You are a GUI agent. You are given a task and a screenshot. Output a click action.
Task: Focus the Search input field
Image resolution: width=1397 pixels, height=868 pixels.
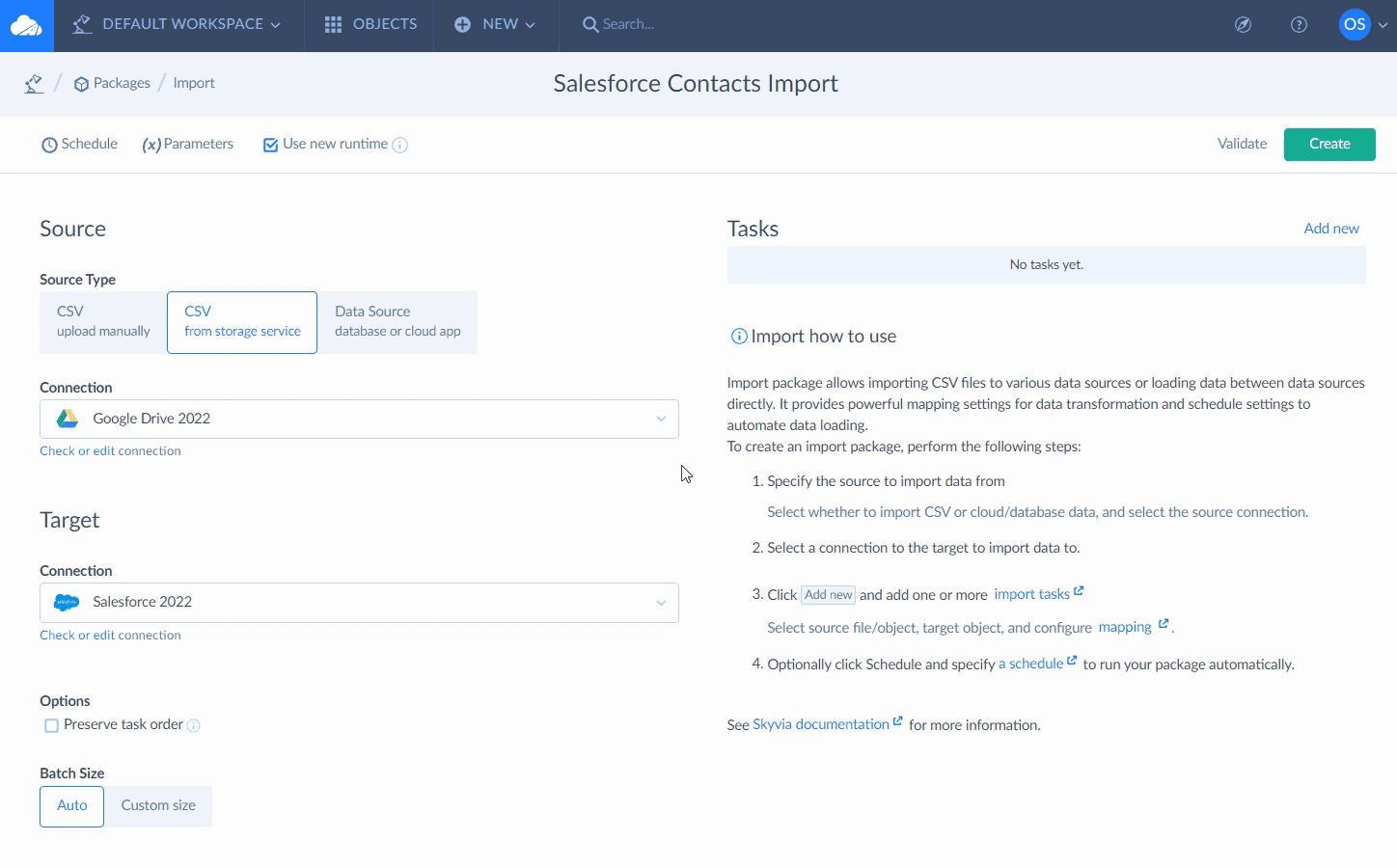pyautogui.click(x=629, y=24)
